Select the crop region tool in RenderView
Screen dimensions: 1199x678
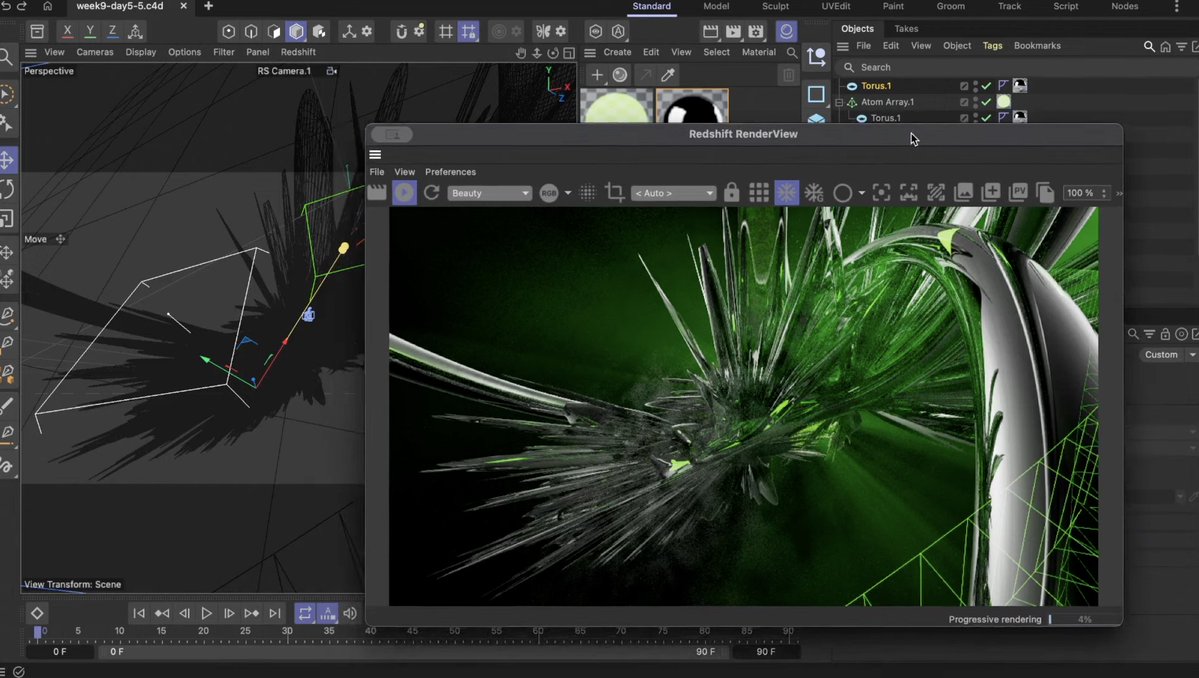[x=615, y=193]
